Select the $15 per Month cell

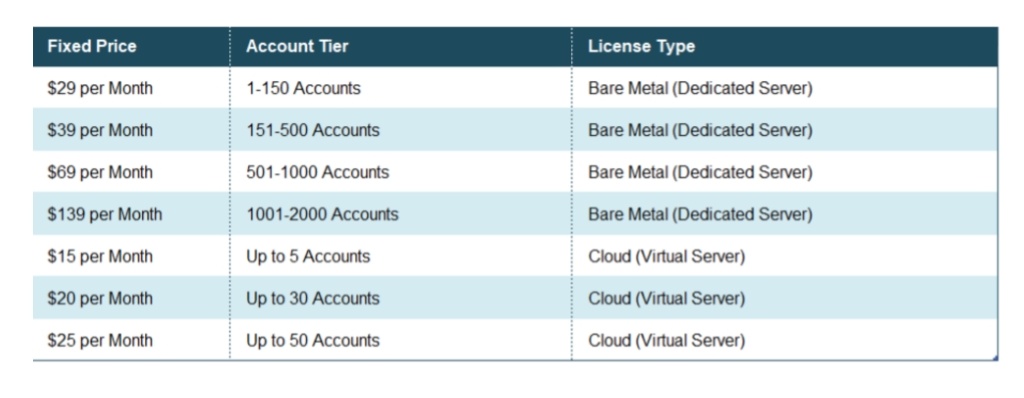click(x=131, y=256)
